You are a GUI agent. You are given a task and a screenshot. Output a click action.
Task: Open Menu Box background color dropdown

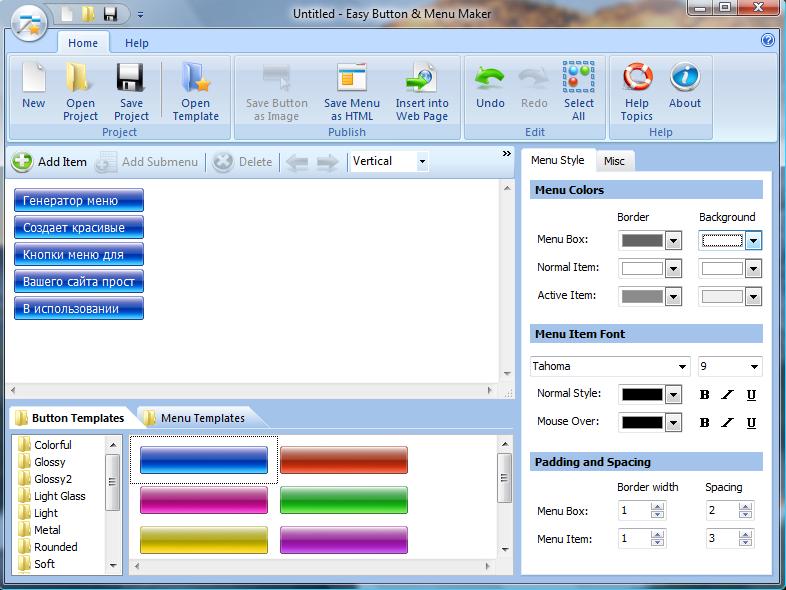[x=753, y=241]
